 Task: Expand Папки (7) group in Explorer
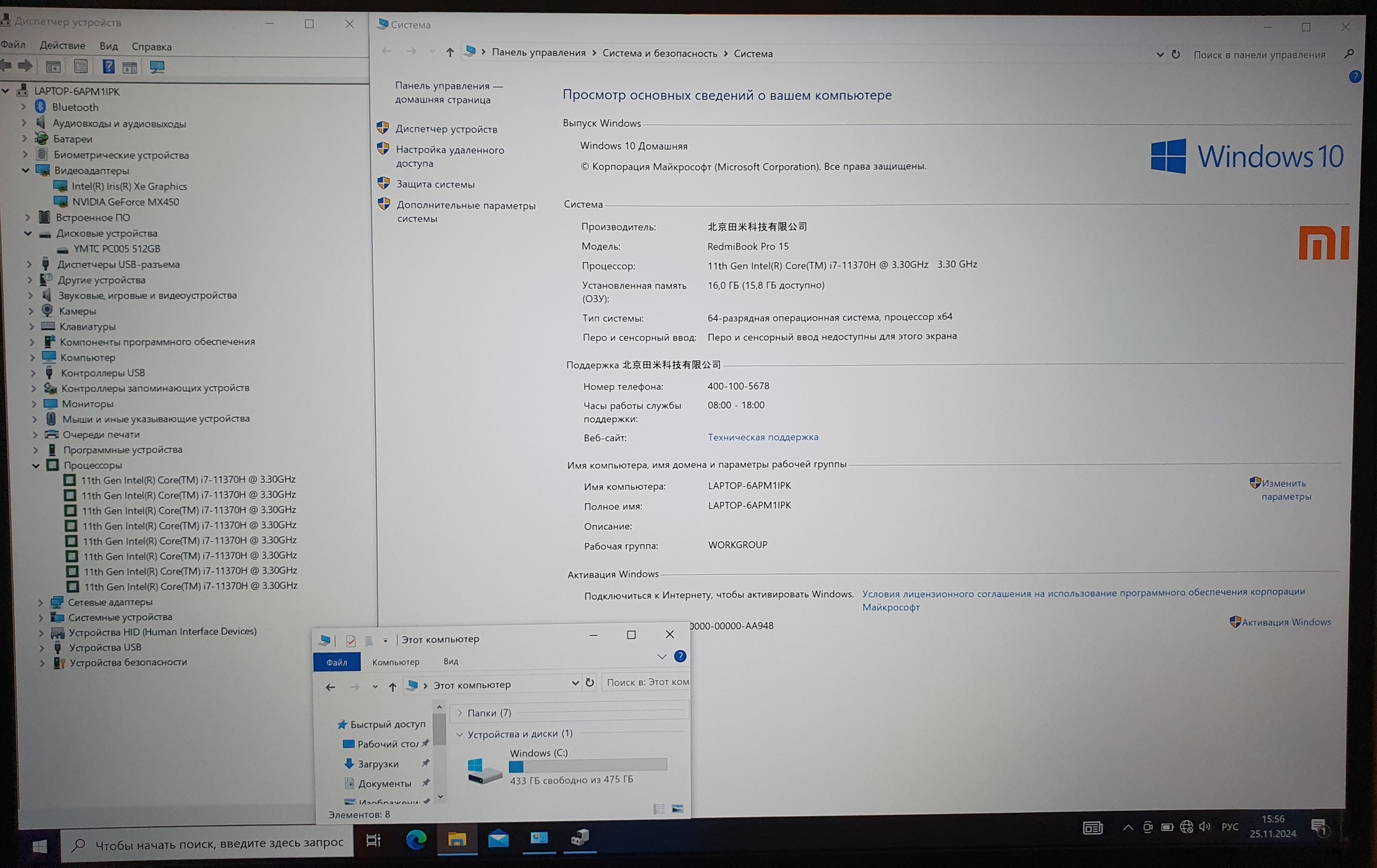tap(460, 713)
